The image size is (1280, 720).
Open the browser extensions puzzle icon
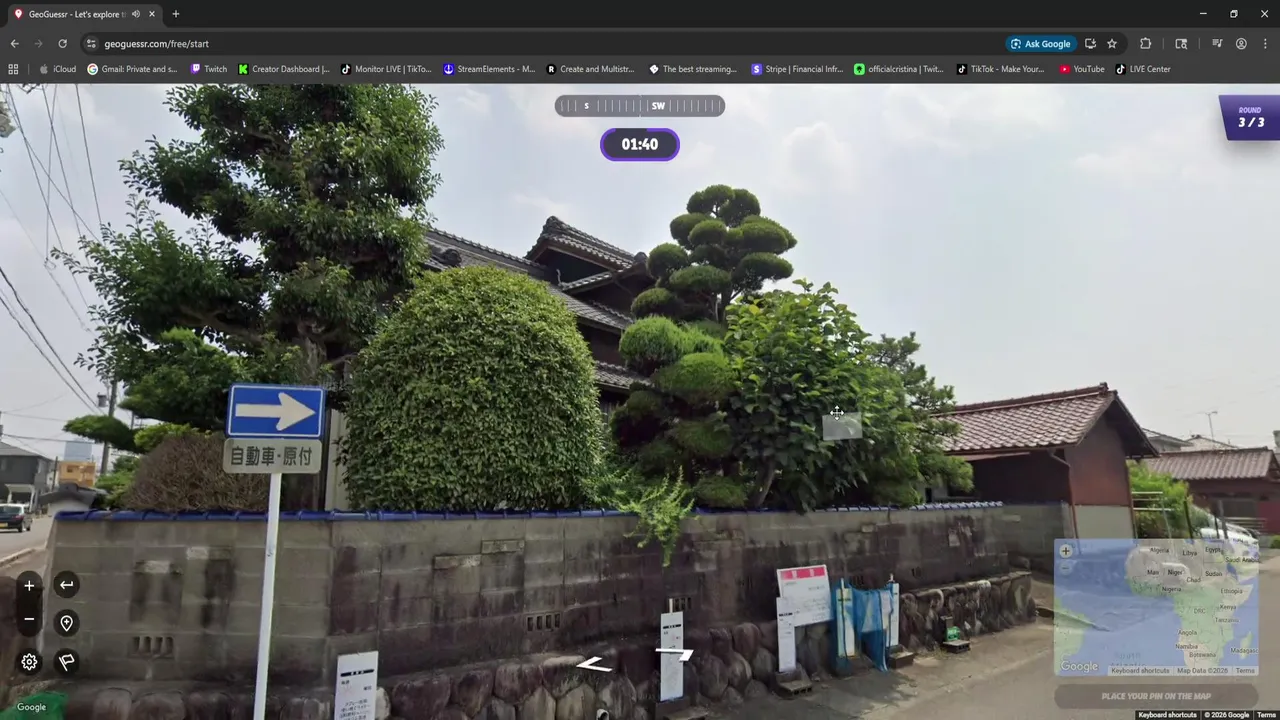(x=1146, y=44)
